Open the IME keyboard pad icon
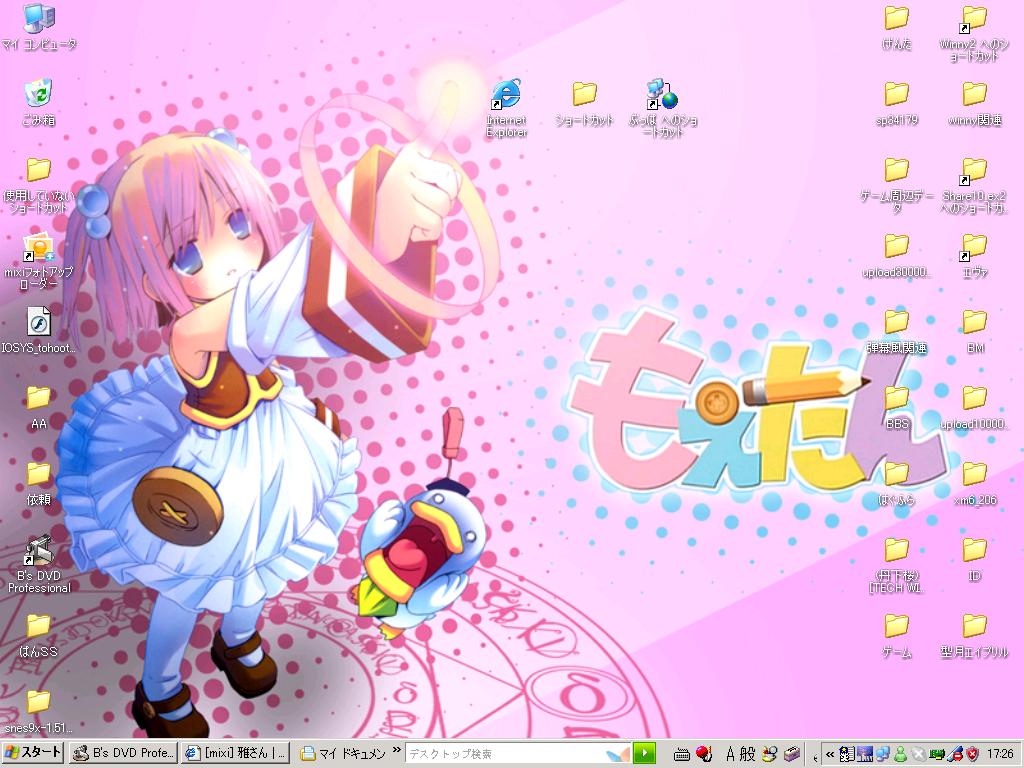The height and width of the screenshot is (768, 1024). [682, 754]
